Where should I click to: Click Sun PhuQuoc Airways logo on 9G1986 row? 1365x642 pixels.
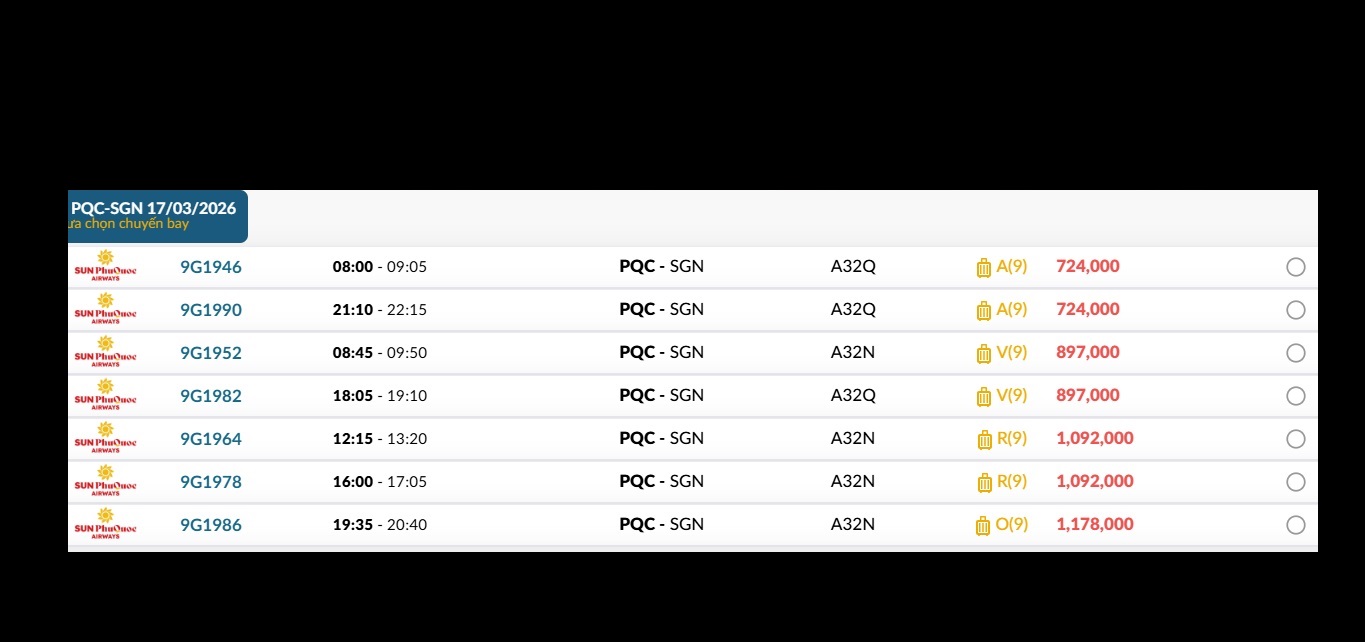coord(105,525)
